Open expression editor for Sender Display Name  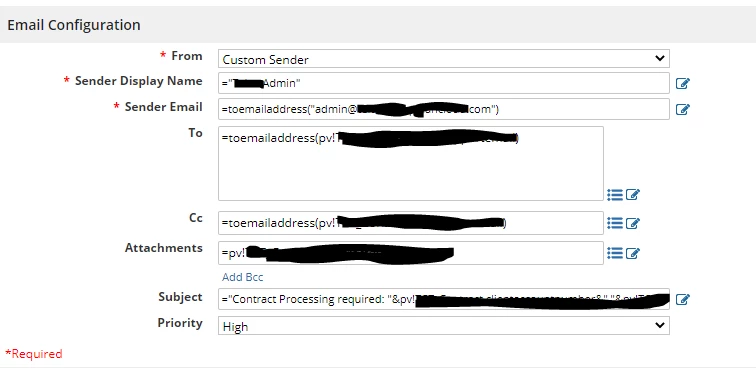click(682, 83)
